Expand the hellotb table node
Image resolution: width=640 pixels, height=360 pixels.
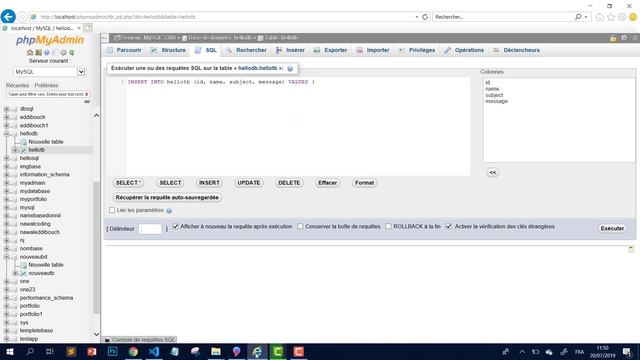15,150
